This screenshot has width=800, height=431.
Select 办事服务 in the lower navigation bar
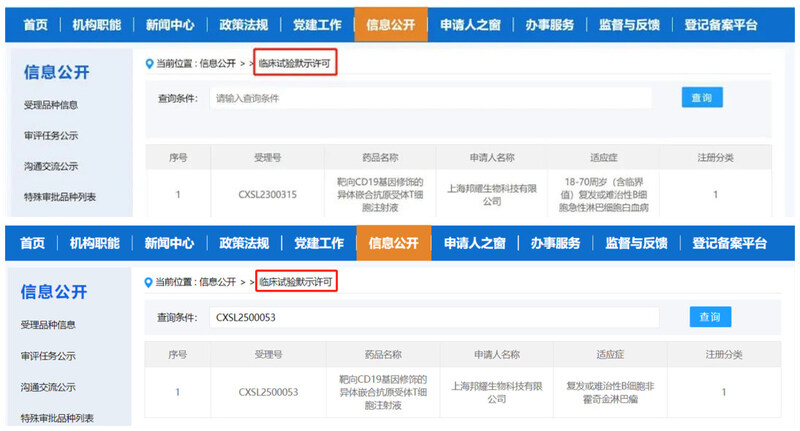555,243
